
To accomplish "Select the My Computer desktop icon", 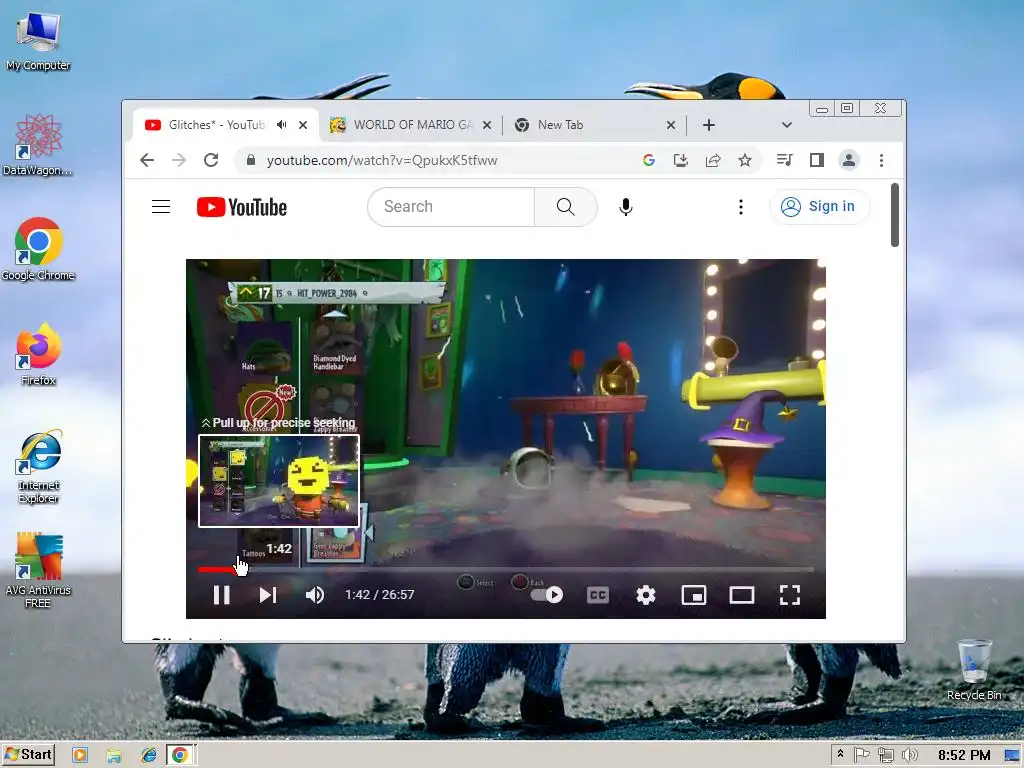I will (38, 42).
